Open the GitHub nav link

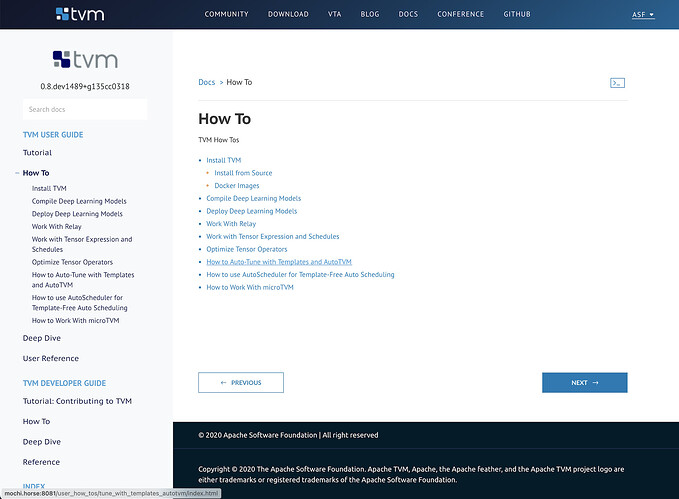[x=517, y=15]
